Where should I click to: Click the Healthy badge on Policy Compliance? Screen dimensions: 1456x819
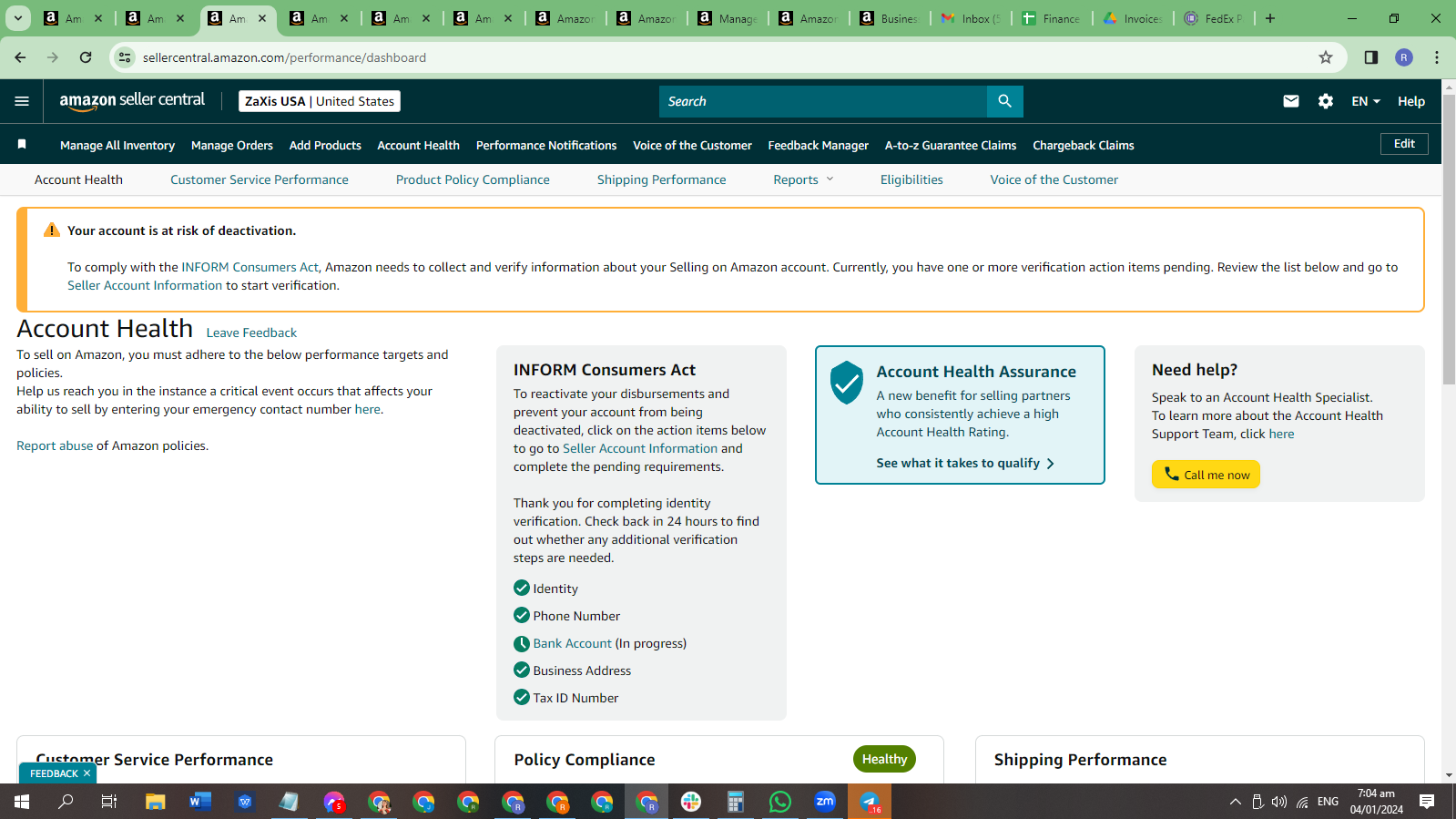[x=884, y=759]
